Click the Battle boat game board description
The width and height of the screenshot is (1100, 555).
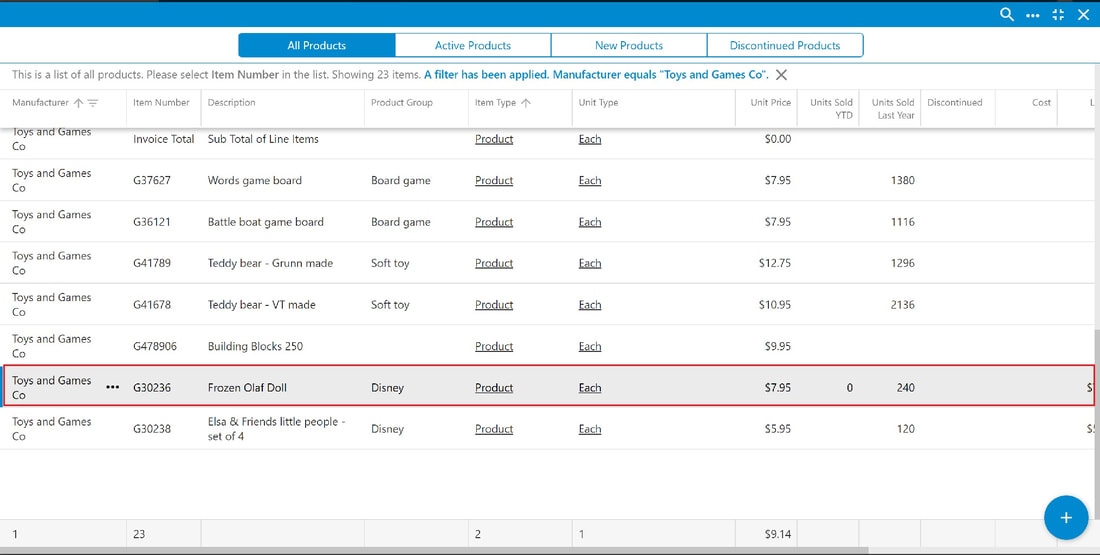pos(266,222)
